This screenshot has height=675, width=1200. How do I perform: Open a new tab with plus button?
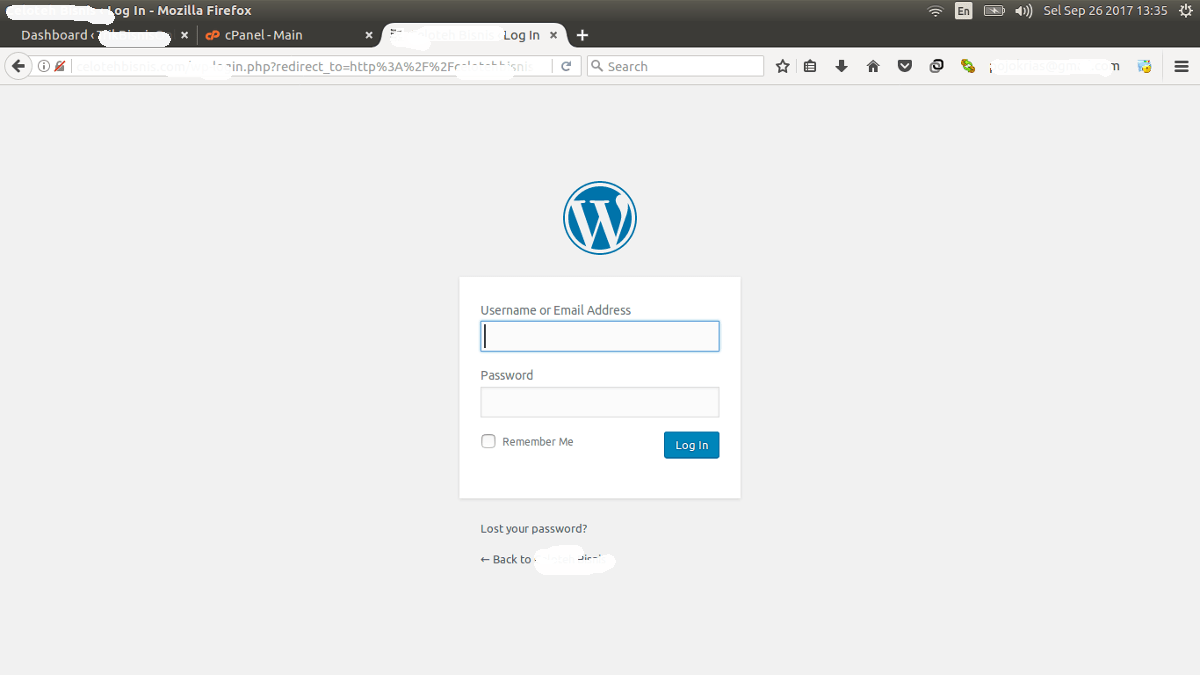pyautogui.click(x=583, y=35)
